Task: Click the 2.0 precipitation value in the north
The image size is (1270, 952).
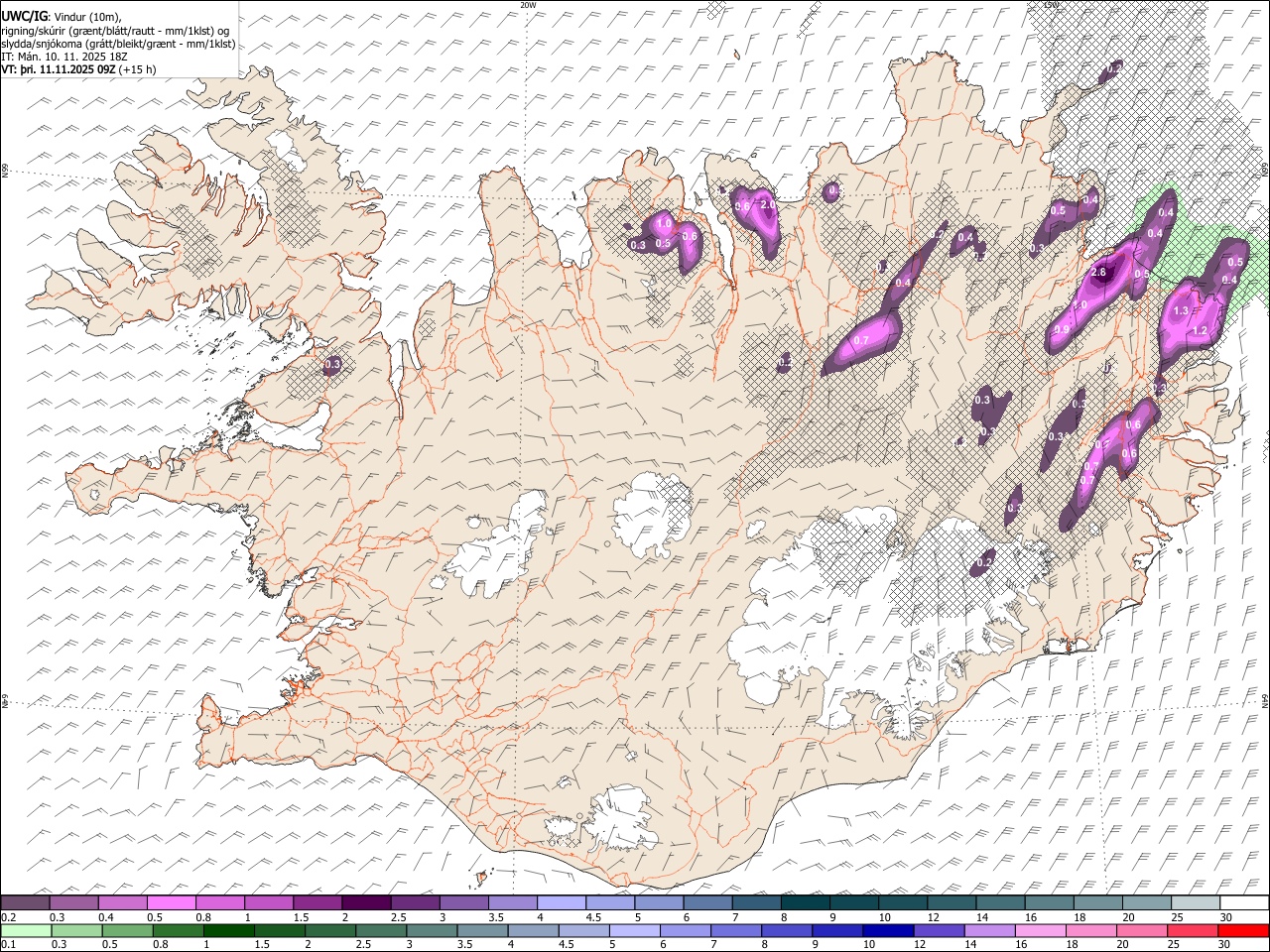Action: (768, 204)
